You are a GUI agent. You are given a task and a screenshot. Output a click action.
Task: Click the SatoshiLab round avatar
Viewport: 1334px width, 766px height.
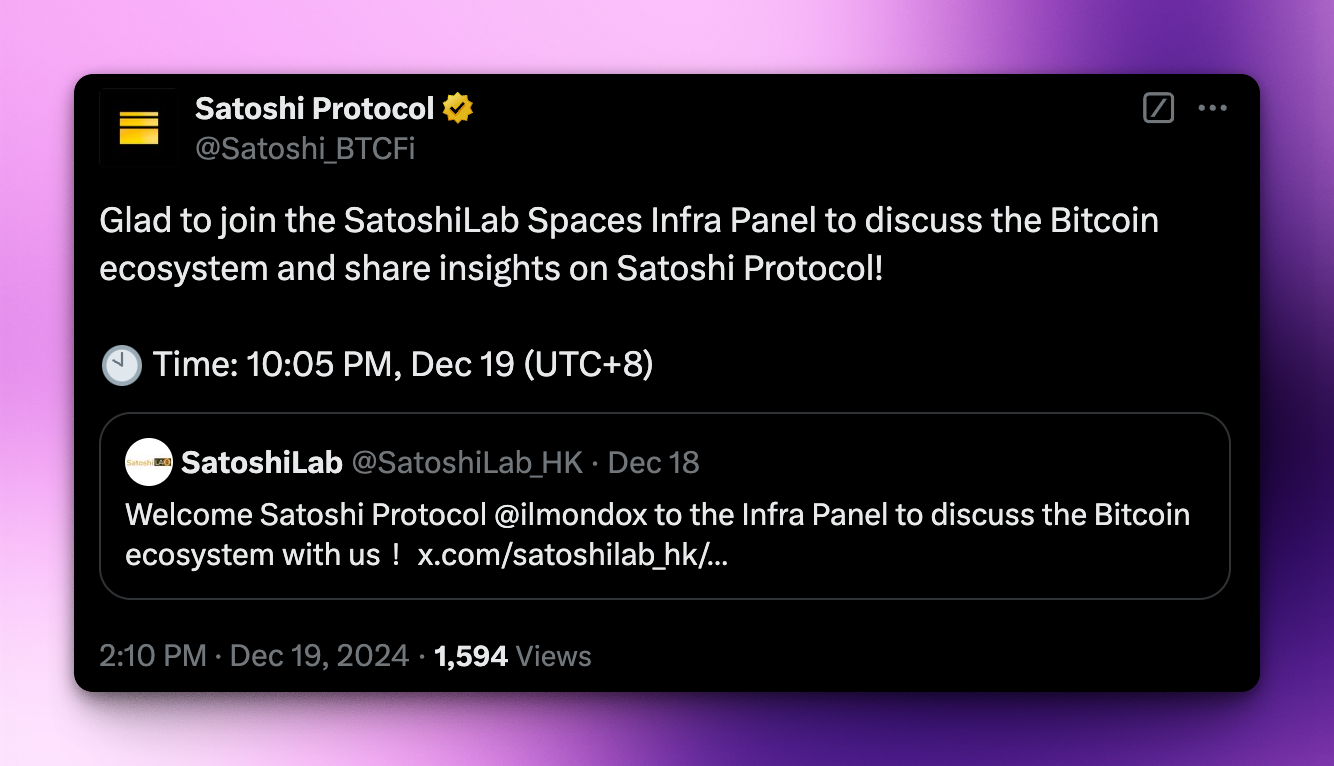149,462
